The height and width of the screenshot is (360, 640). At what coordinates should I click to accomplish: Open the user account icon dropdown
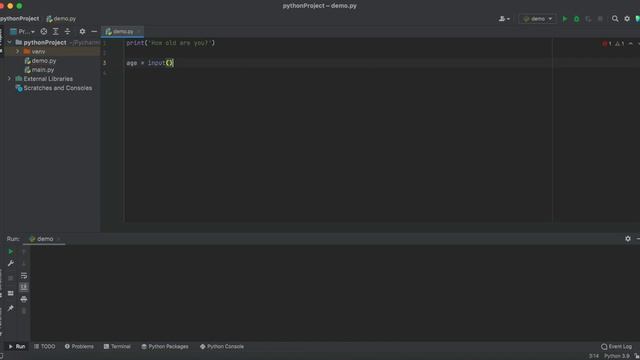504,19
